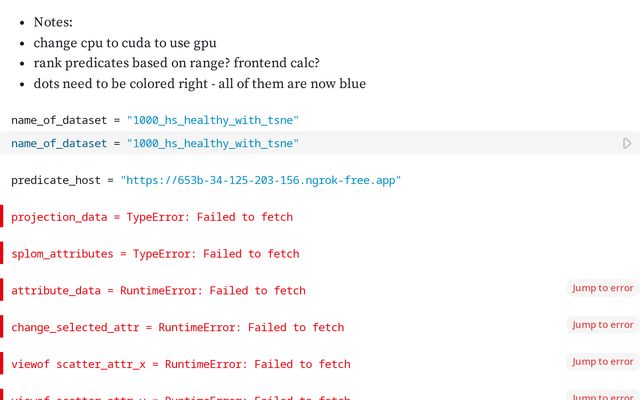Click the viewof scatter_attr_x error message
640x400 pixels.
[181, 364]
